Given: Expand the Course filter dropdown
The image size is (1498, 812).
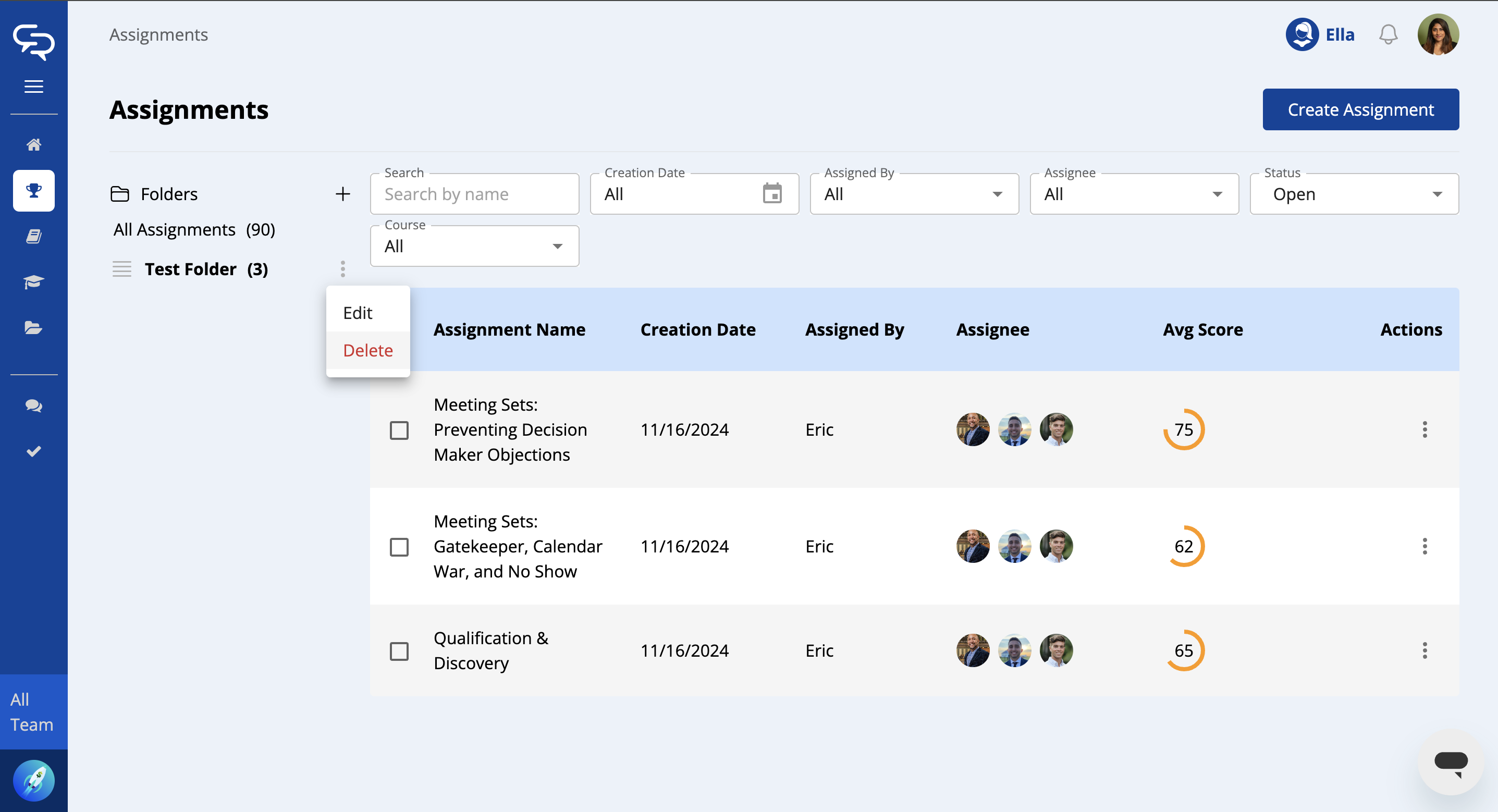Looking at the screenshot, I should click(x=474, y=247).
